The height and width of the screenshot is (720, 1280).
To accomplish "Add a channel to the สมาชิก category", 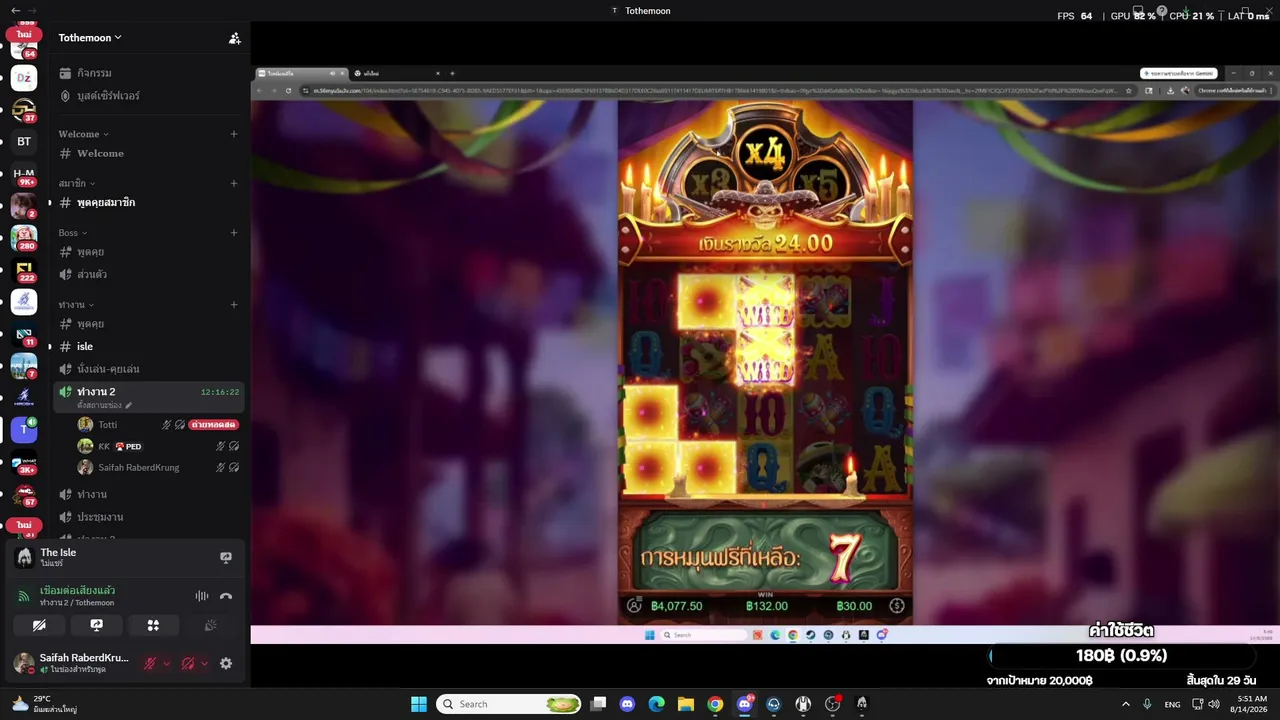I will coord(234,183).
